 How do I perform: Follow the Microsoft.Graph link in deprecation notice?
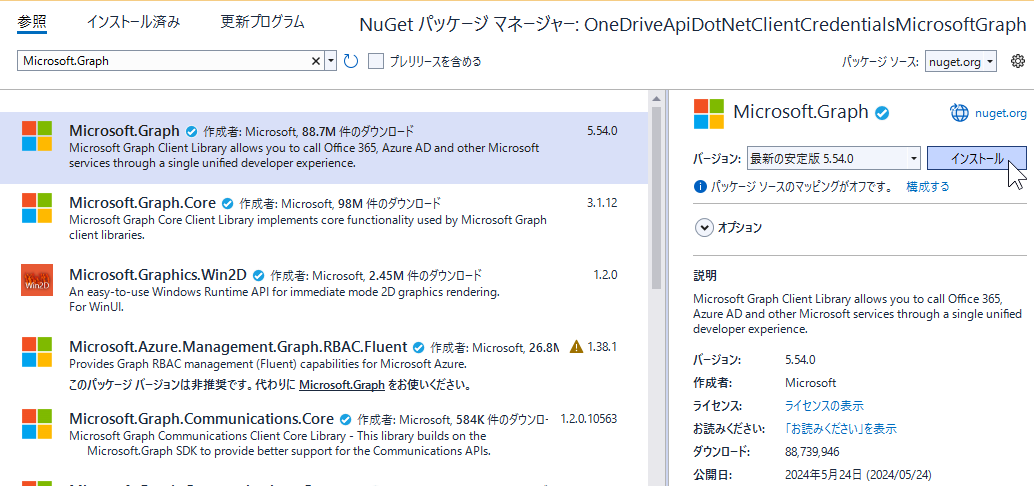click(342, 384)
